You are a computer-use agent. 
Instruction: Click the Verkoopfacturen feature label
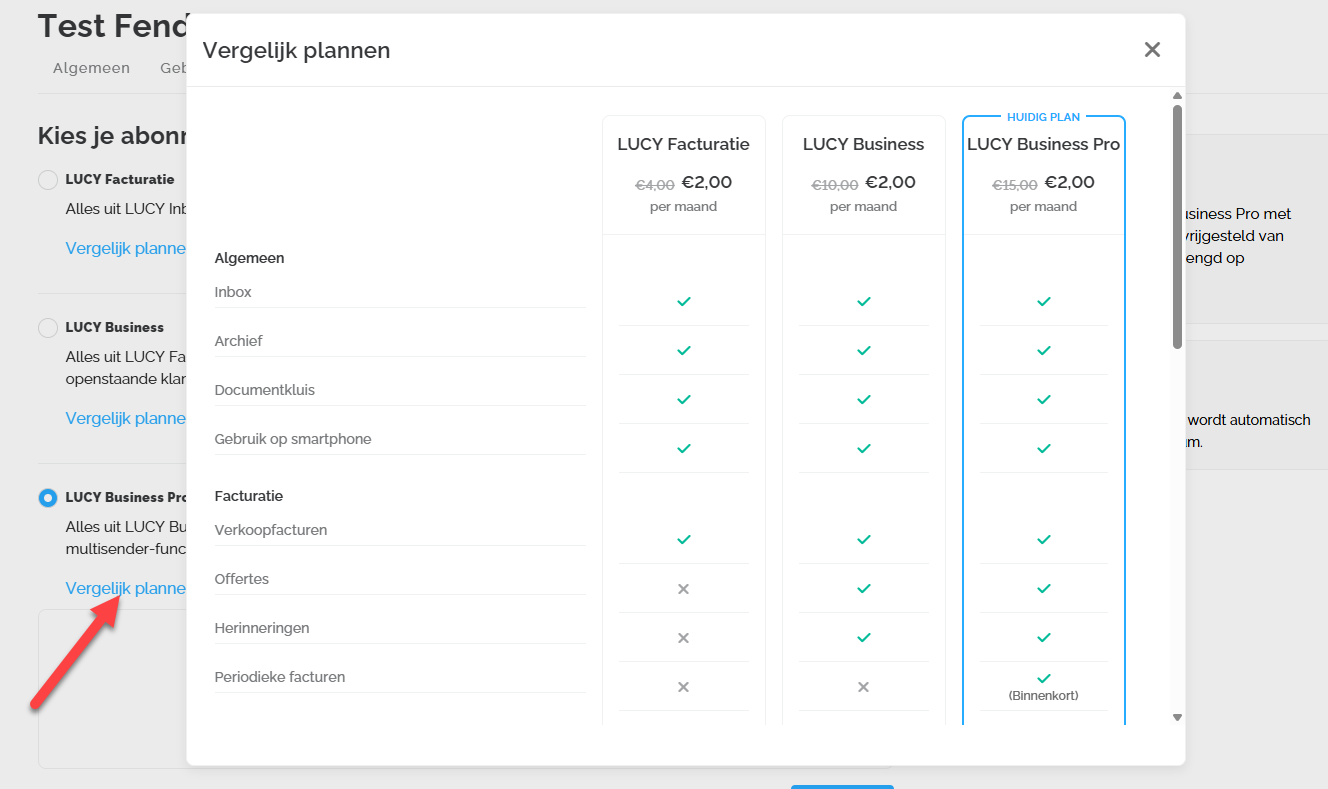271,530
